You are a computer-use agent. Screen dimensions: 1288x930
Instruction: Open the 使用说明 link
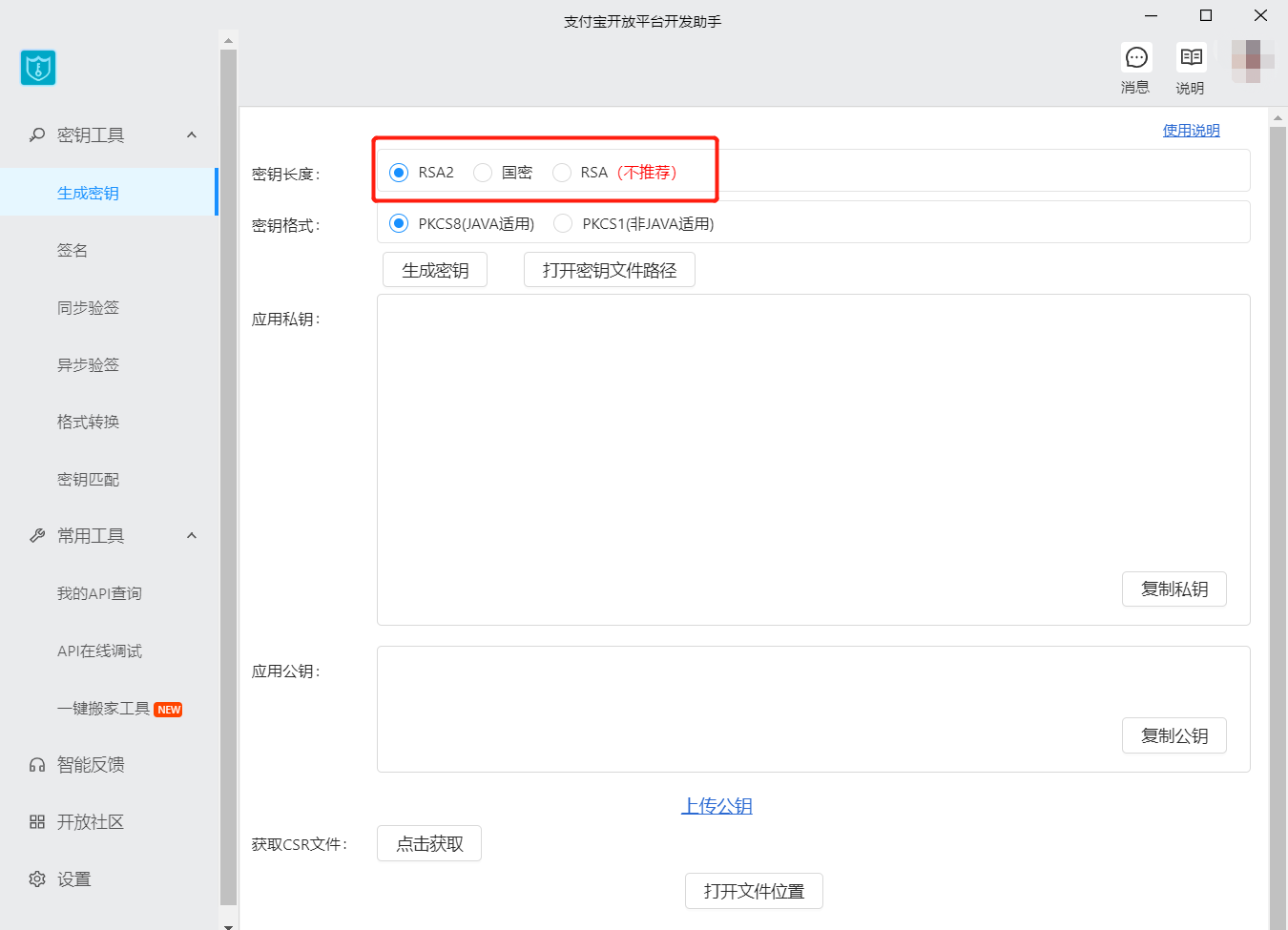click(1191, 131)
